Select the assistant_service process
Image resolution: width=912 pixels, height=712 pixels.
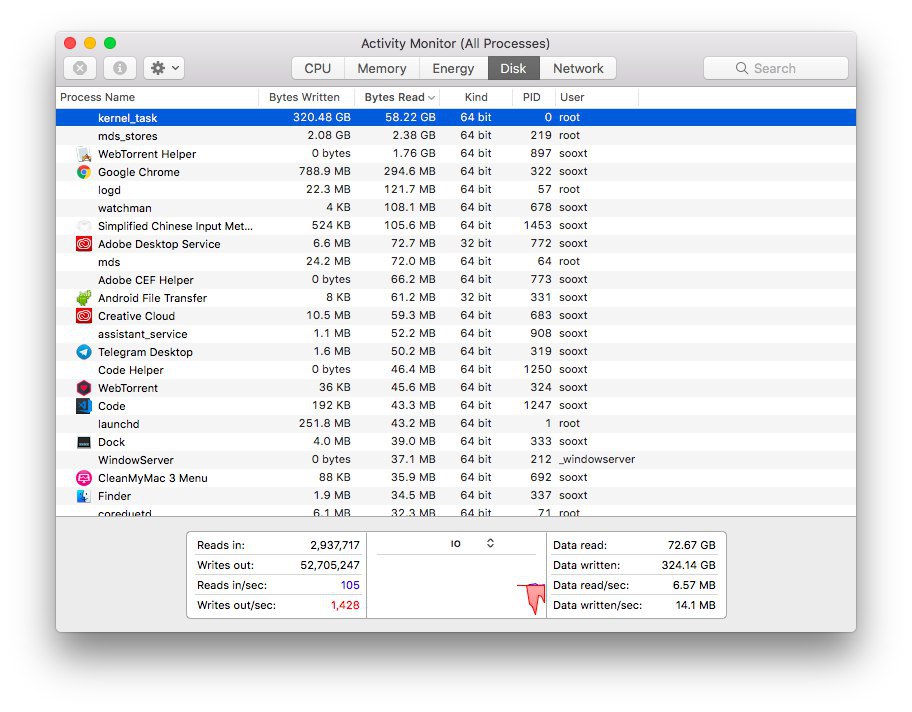(x=456, y=334)
